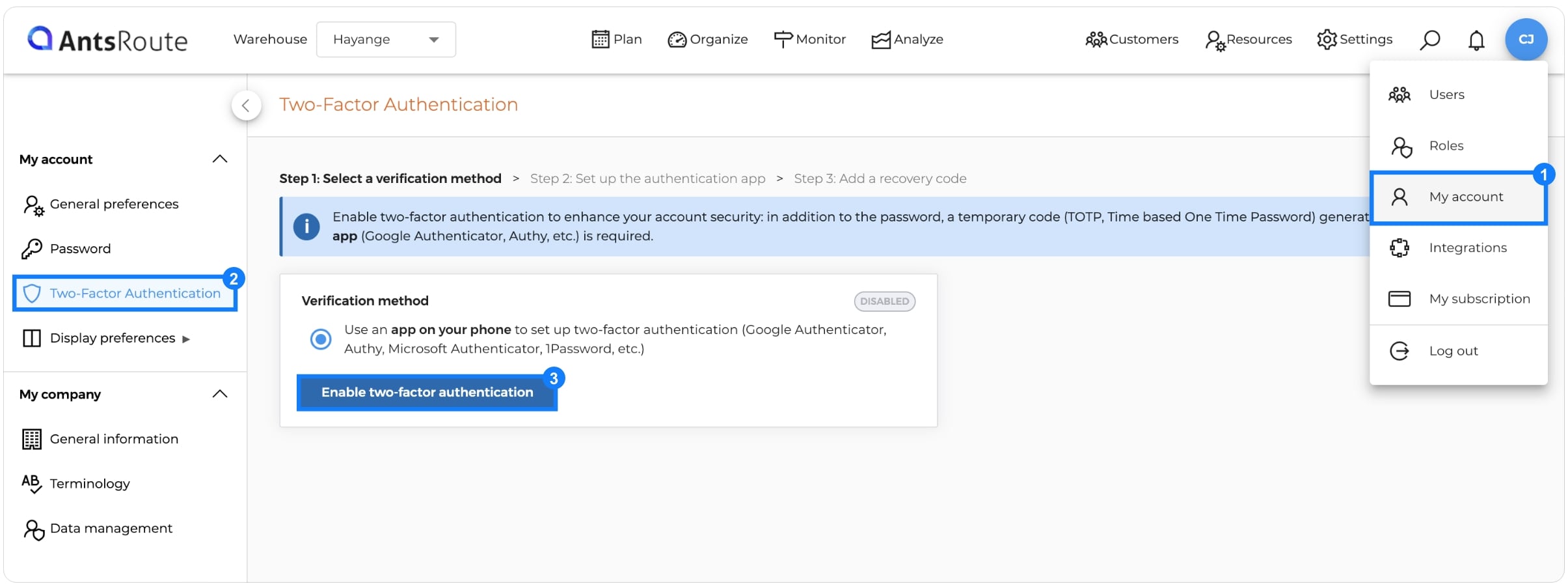Click Step 1: Select a verification method
This screenshot has height=588, width=1568.
390,178
